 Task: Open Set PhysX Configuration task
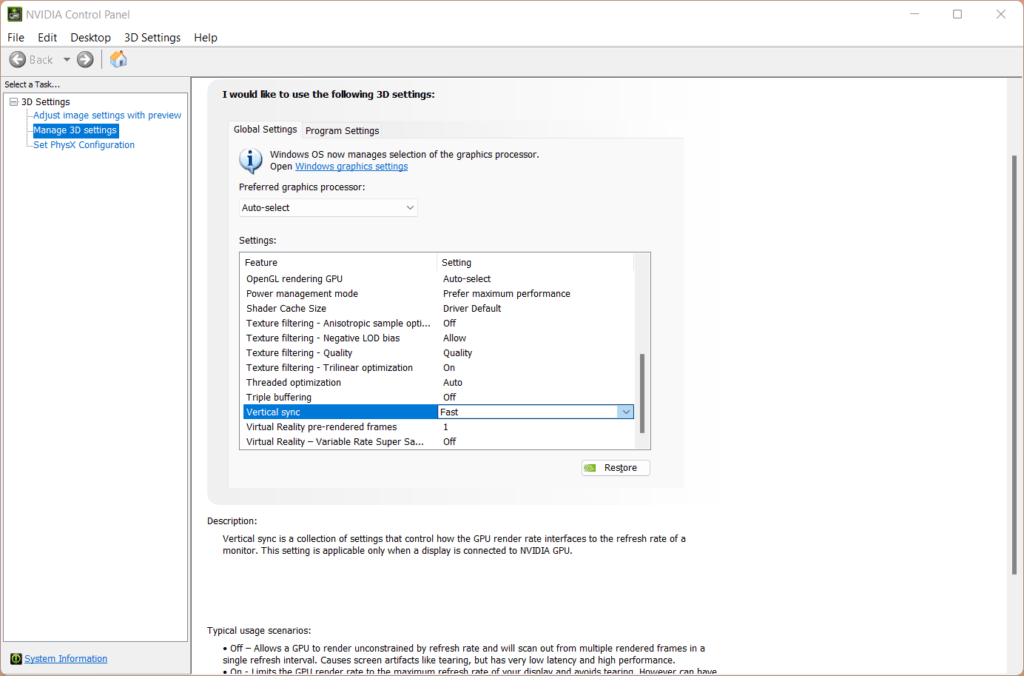[84, 145]
